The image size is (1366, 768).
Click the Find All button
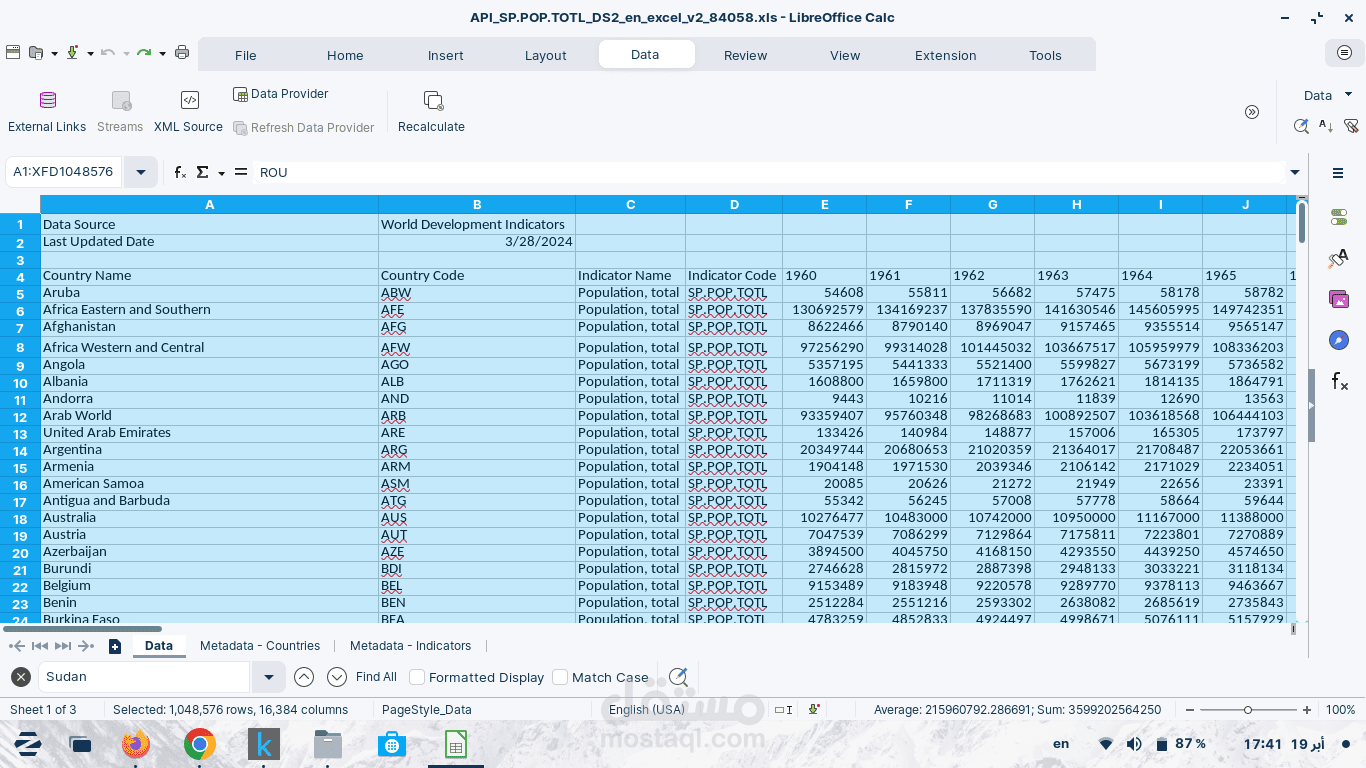[376, 677]
